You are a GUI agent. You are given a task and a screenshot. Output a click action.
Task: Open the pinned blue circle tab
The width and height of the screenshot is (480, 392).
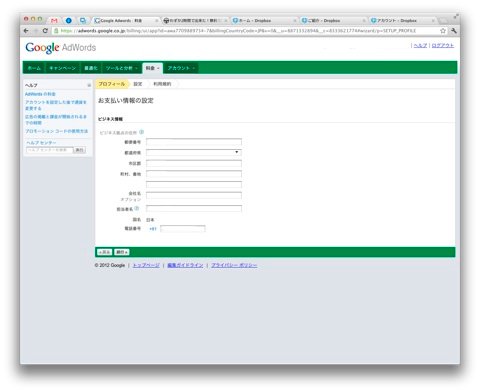[x=69, y=21]
